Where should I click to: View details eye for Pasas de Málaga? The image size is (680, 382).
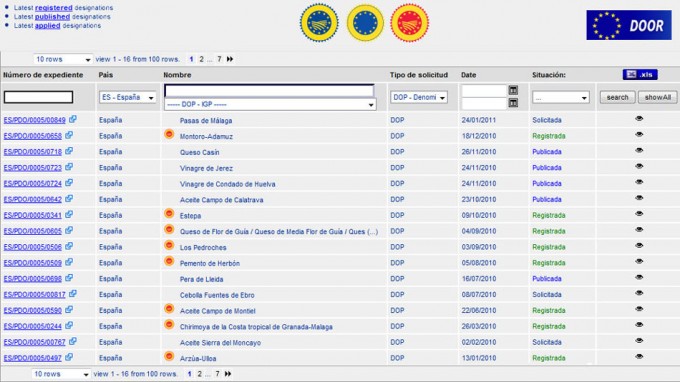[639, 118]
